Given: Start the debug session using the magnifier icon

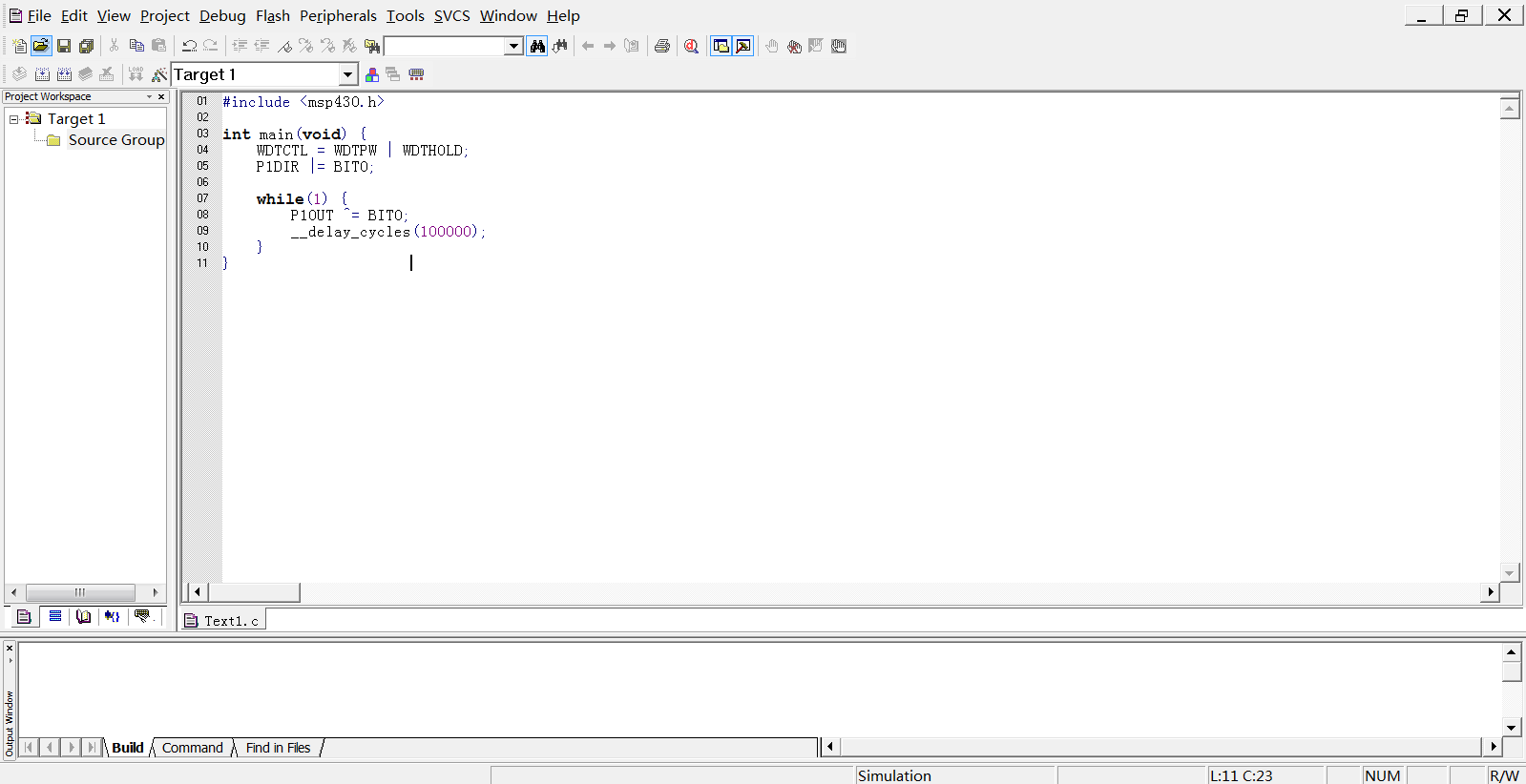Looking at the screenshot, I should tap(691, 46).
